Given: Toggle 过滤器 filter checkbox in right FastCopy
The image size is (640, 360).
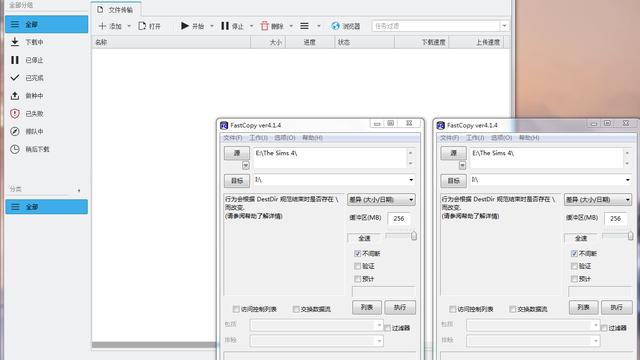Looking at the screenshot, I should tap(604, 328).
